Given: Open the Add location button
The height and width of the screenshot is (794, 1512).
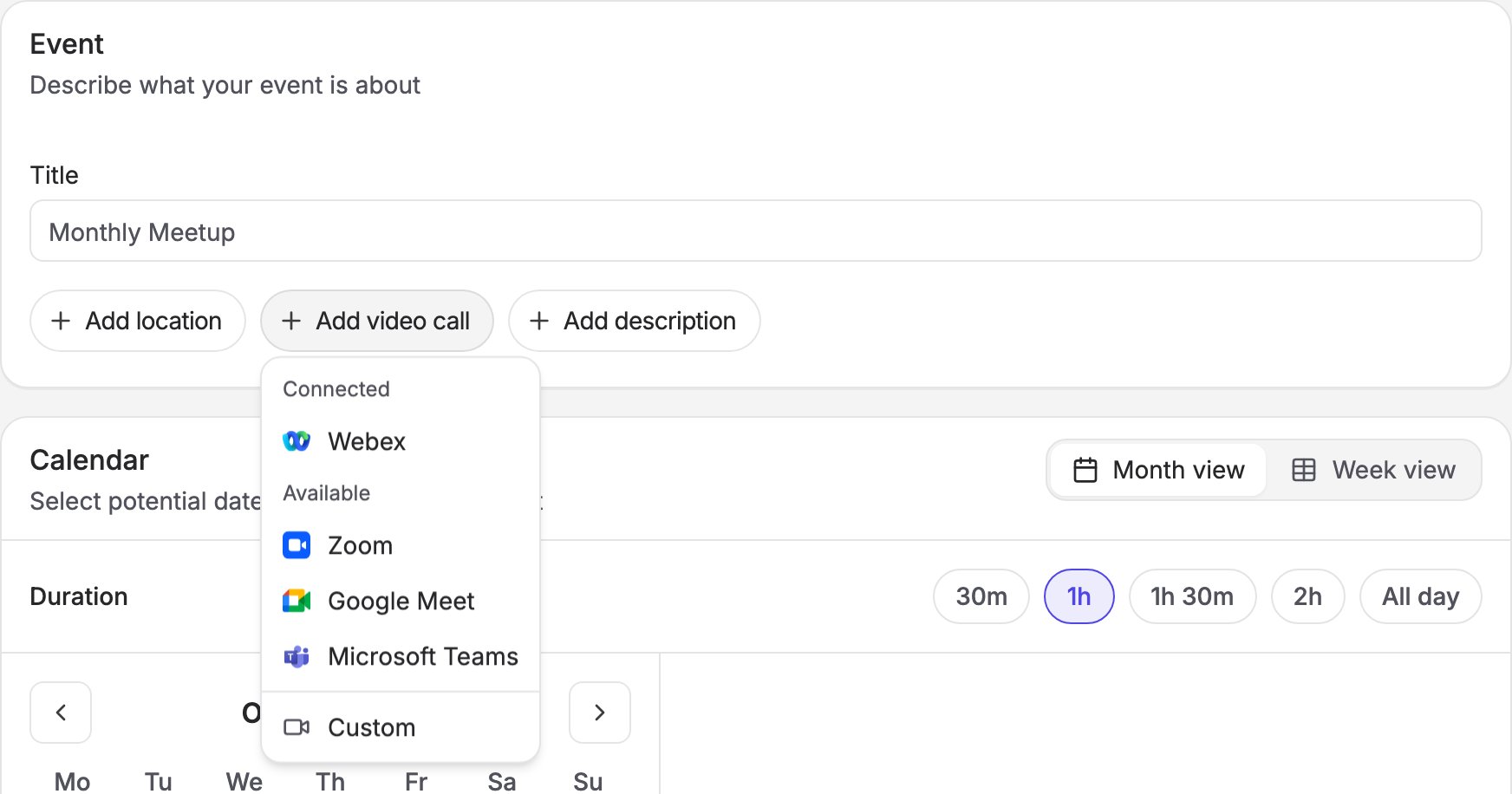Looking at the screenshot, I should (138, 321).
